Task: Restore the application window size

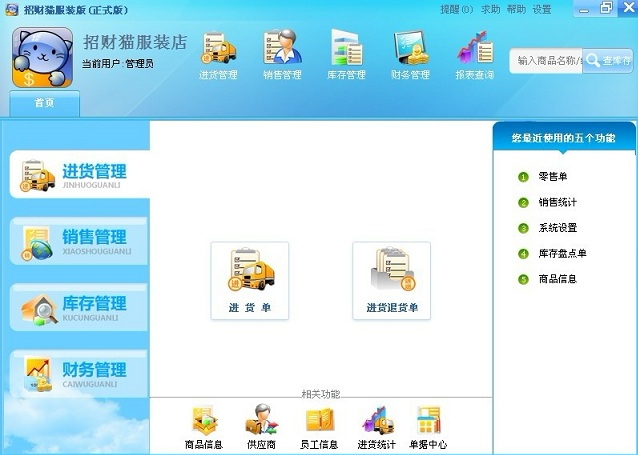Action: tap(606, 8)
